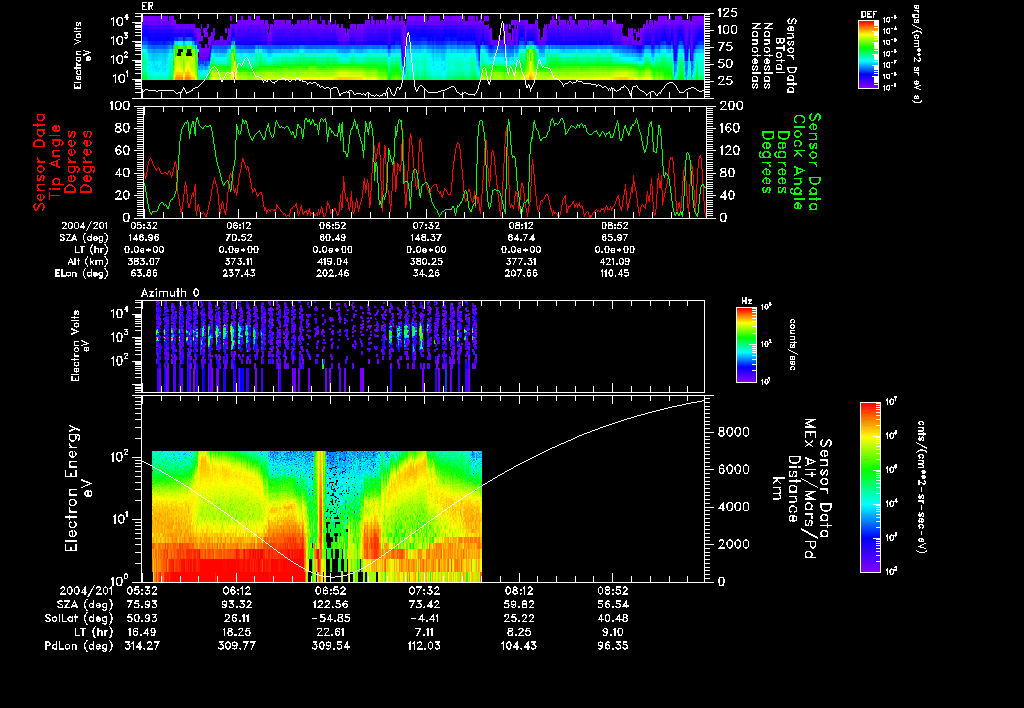The image size is (1024, 708).
Task: Select altitude value 383.07
Action: (x=146, y=261)
